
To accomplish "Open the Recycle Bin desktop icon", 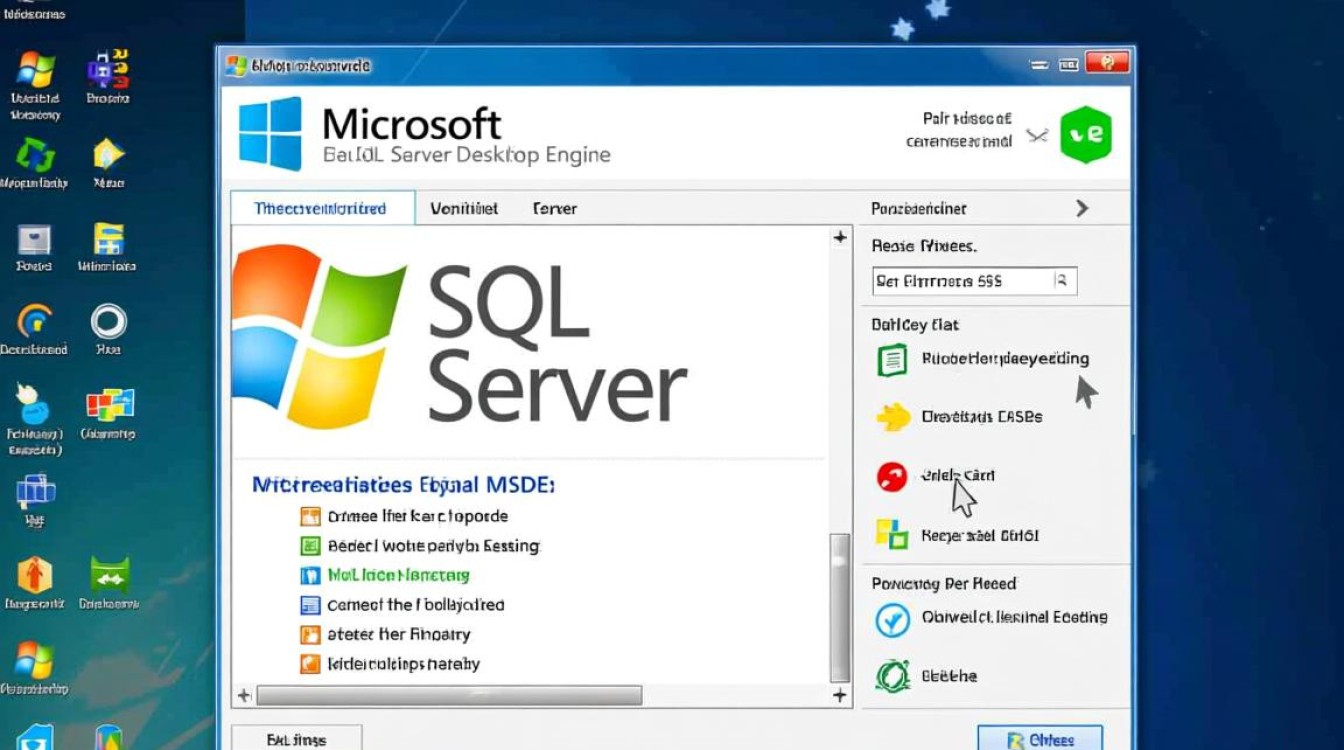I will pyautogui.click(x=35, y=157).
